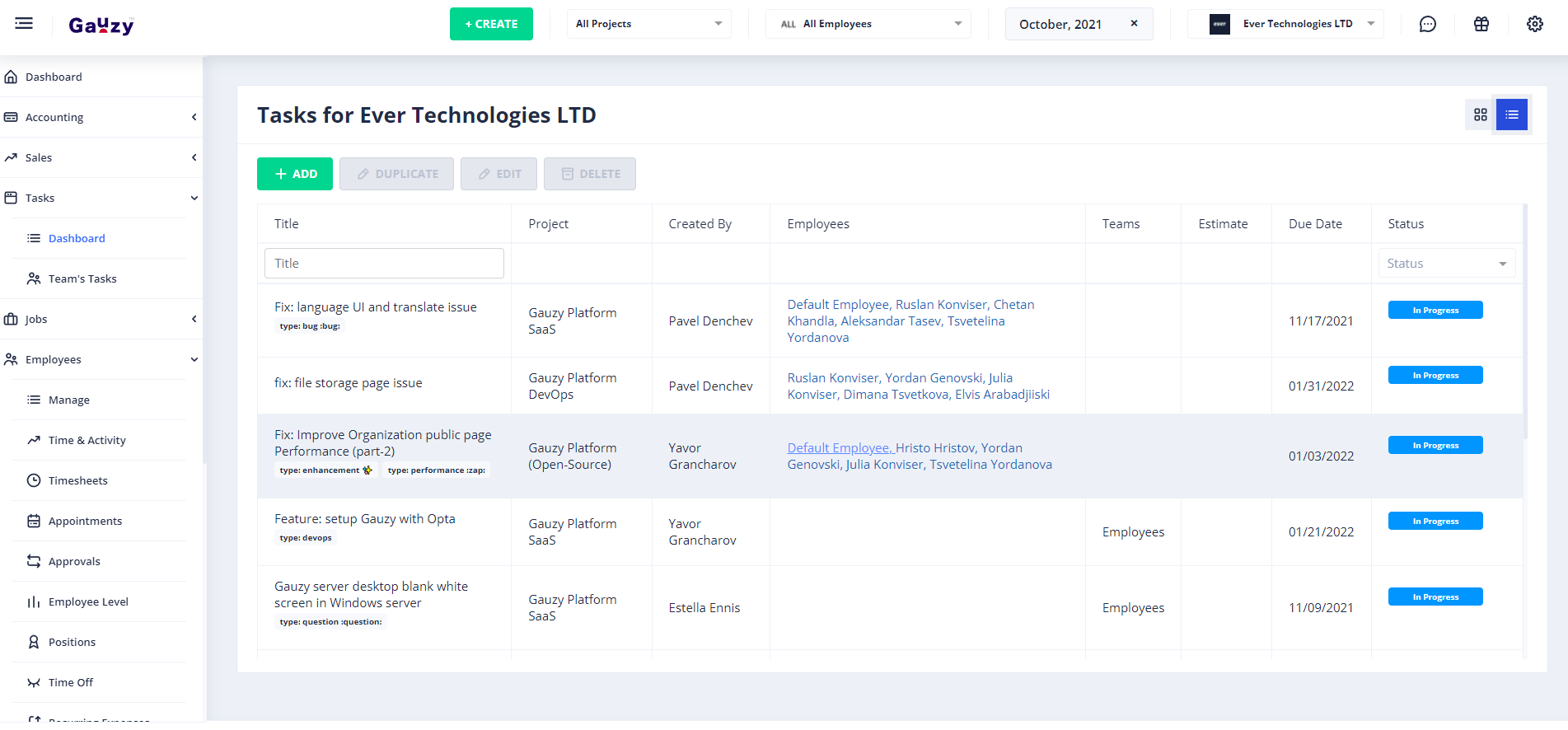Viewport: 1568px width, 730px height.
Task: Click the 'type: enhancement' tag
Action: point(325,470)
